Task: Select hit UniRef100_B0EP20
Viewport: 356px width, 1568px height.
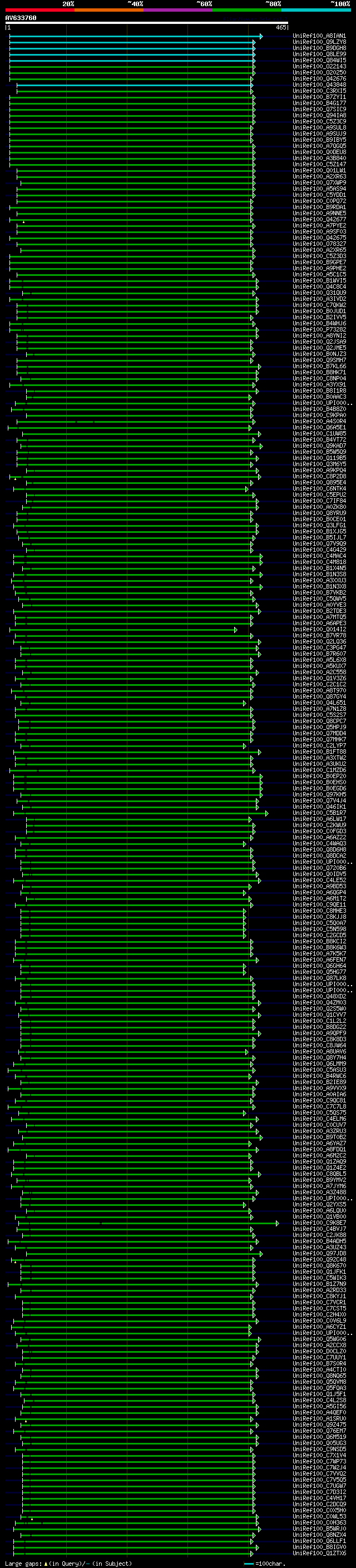Action: pos(319,776)
